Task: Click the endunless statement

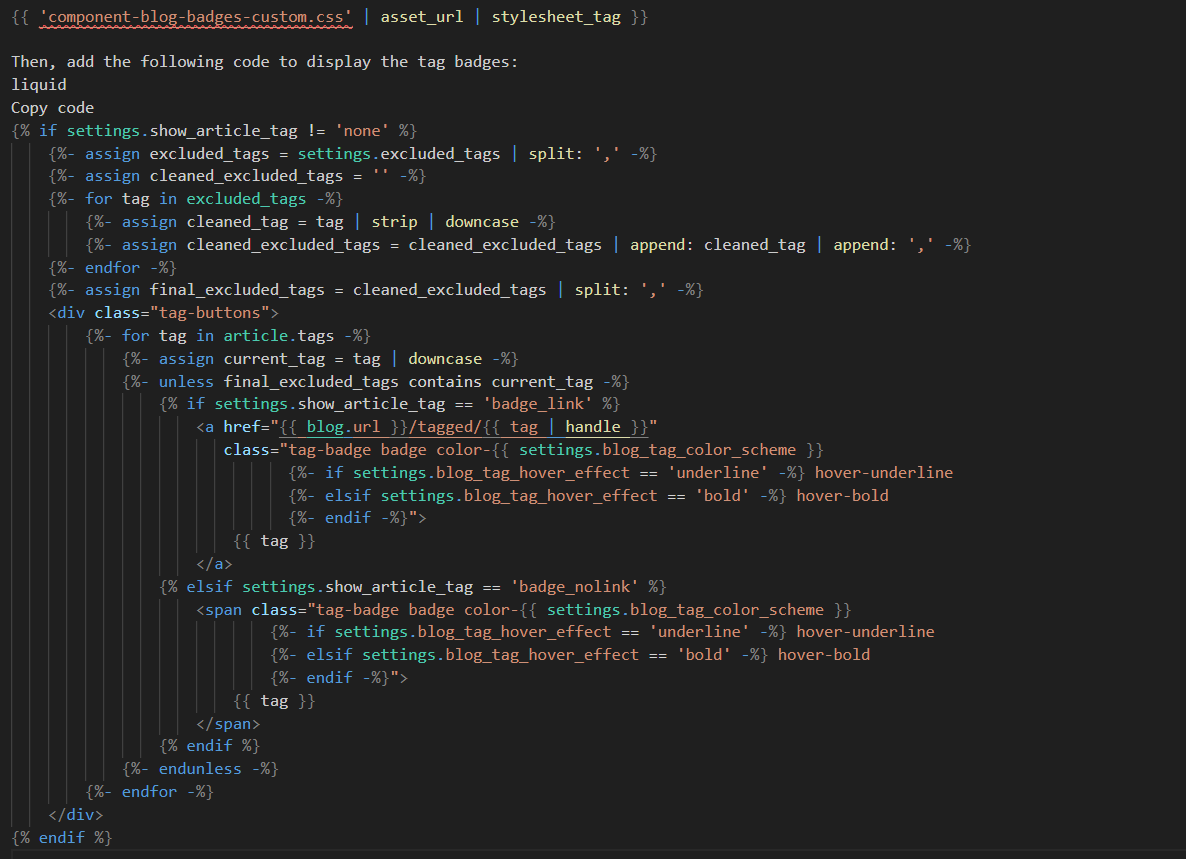Action: (200, 769)
